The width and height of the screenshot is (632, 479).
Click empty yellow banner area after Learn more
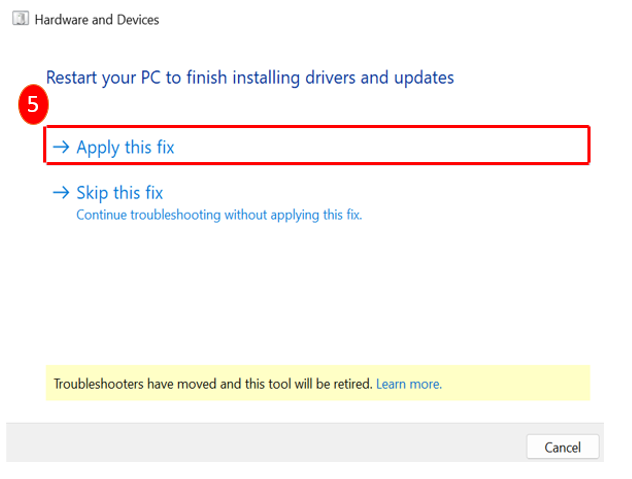point(520,384)
